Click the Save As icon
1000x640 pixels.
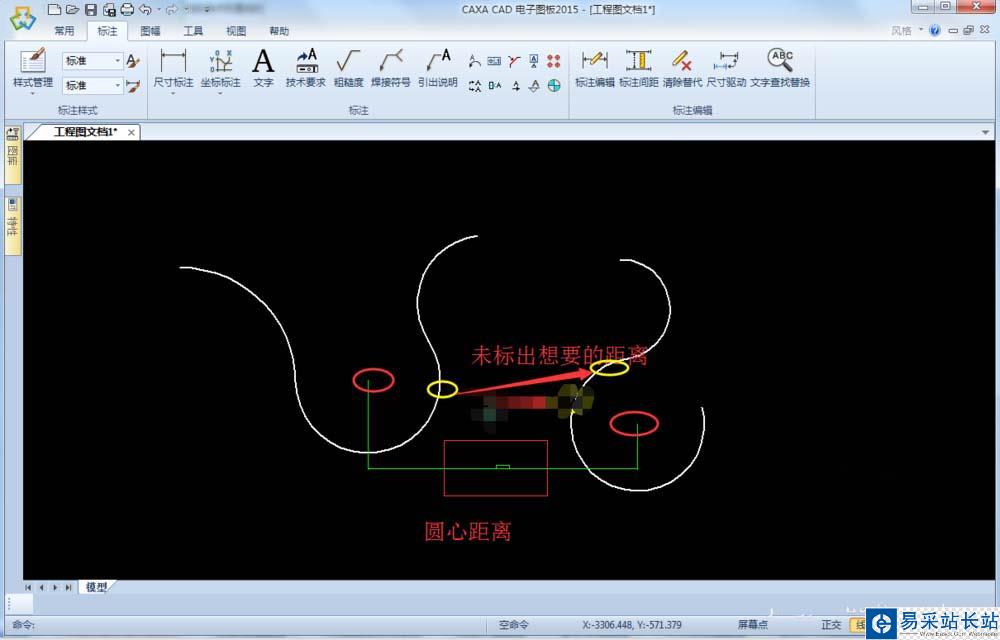coord(109,10)
